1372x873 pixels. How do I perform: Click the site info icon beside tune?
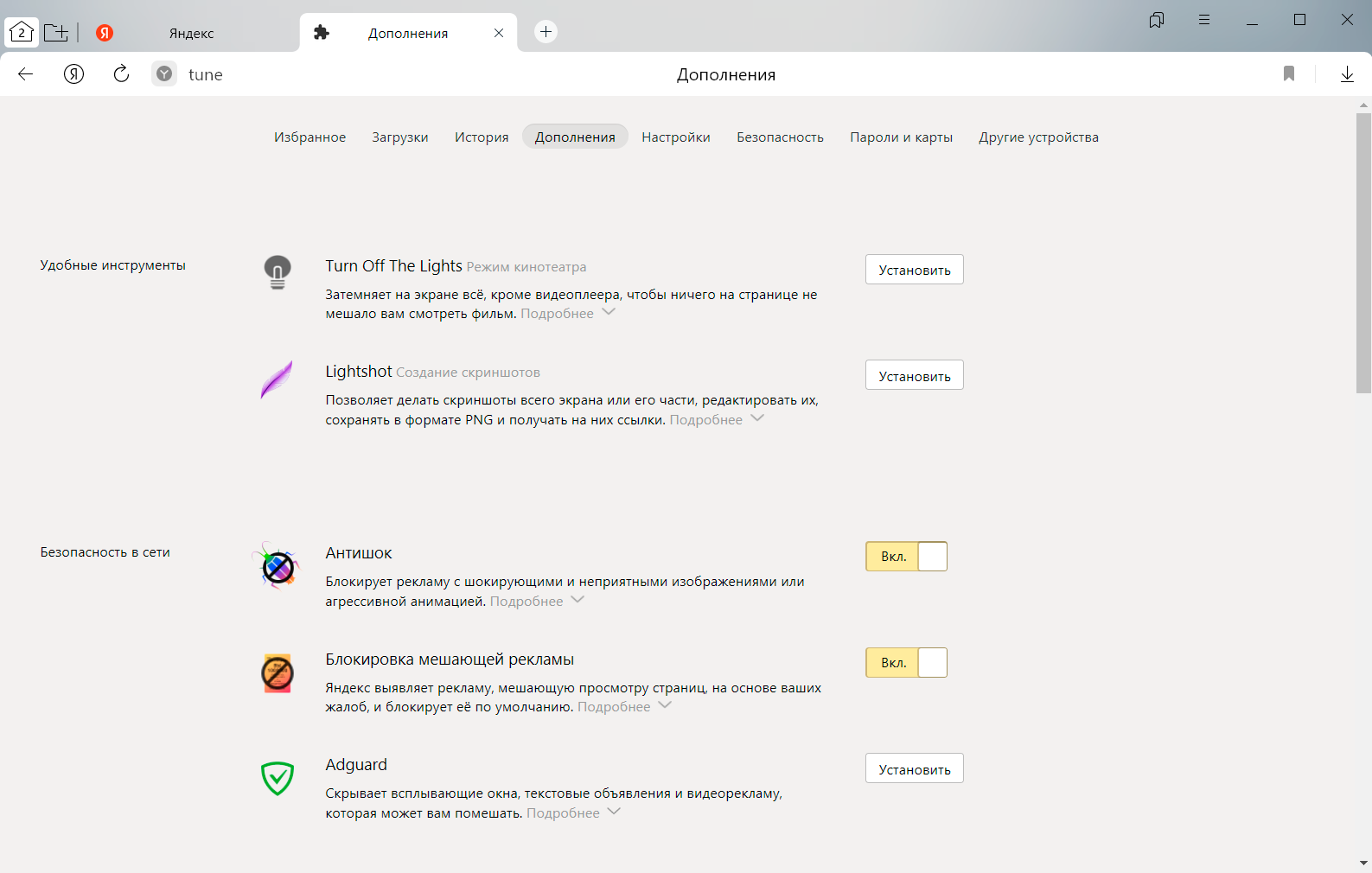[x=164, y=74]
